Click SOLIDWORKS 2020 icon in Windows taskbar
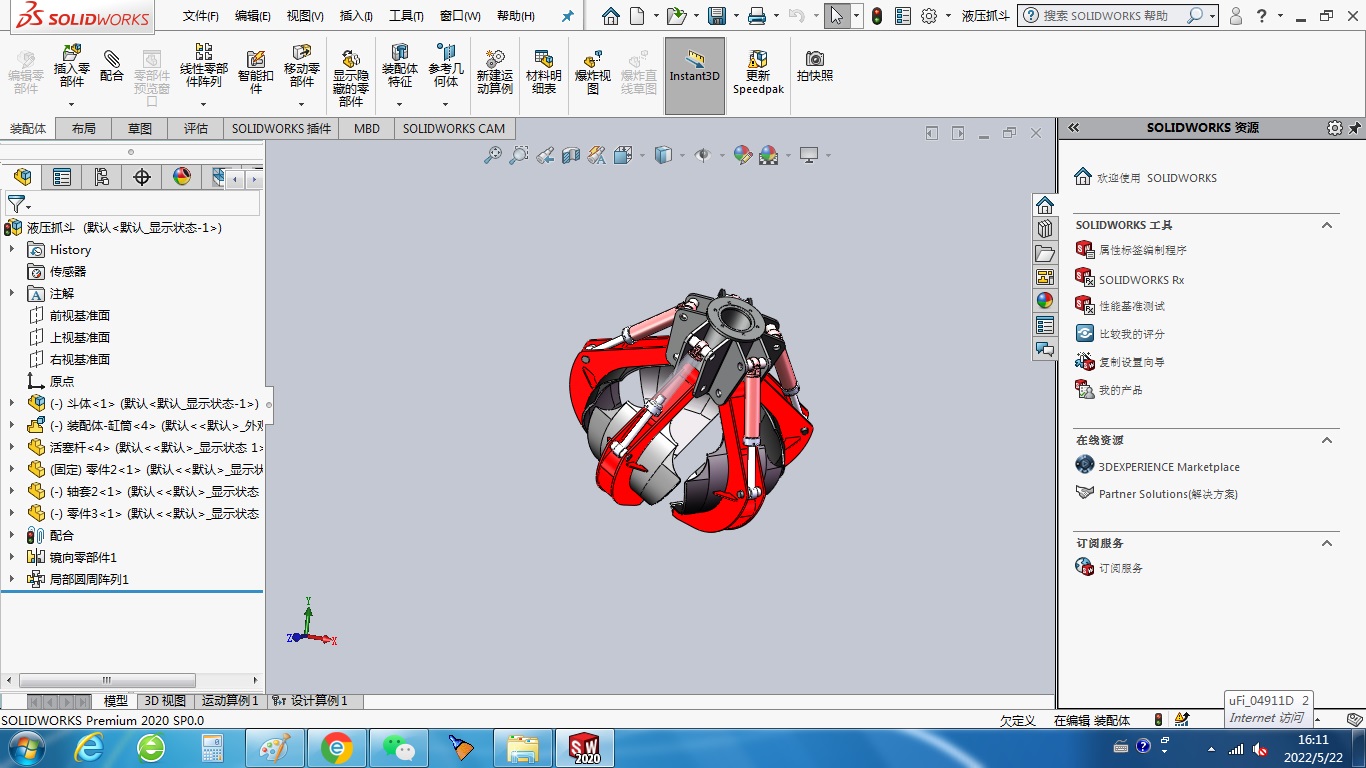Image resolution: width=1366 pixels, height=768 pixels. [584, 748]
